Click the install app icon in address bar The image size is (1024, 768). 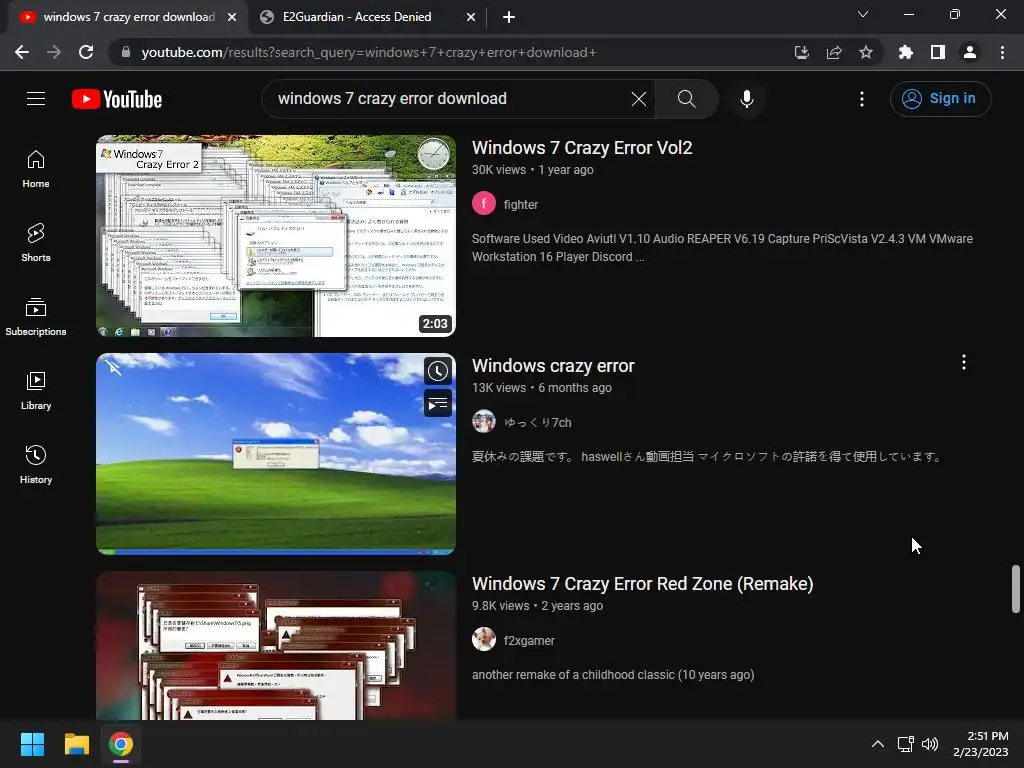pos(802,52)
